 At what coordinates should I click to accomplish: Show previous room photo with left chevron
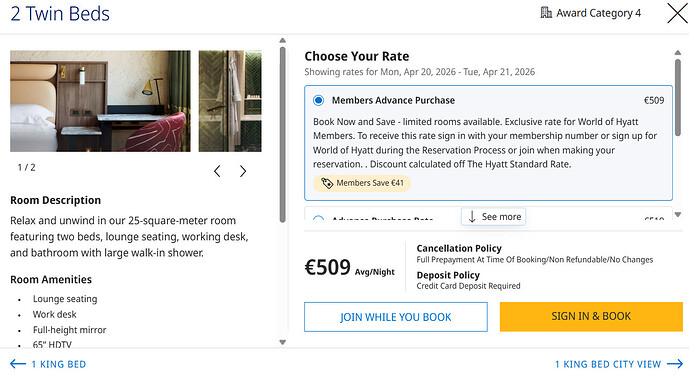(x=217, y=171)
